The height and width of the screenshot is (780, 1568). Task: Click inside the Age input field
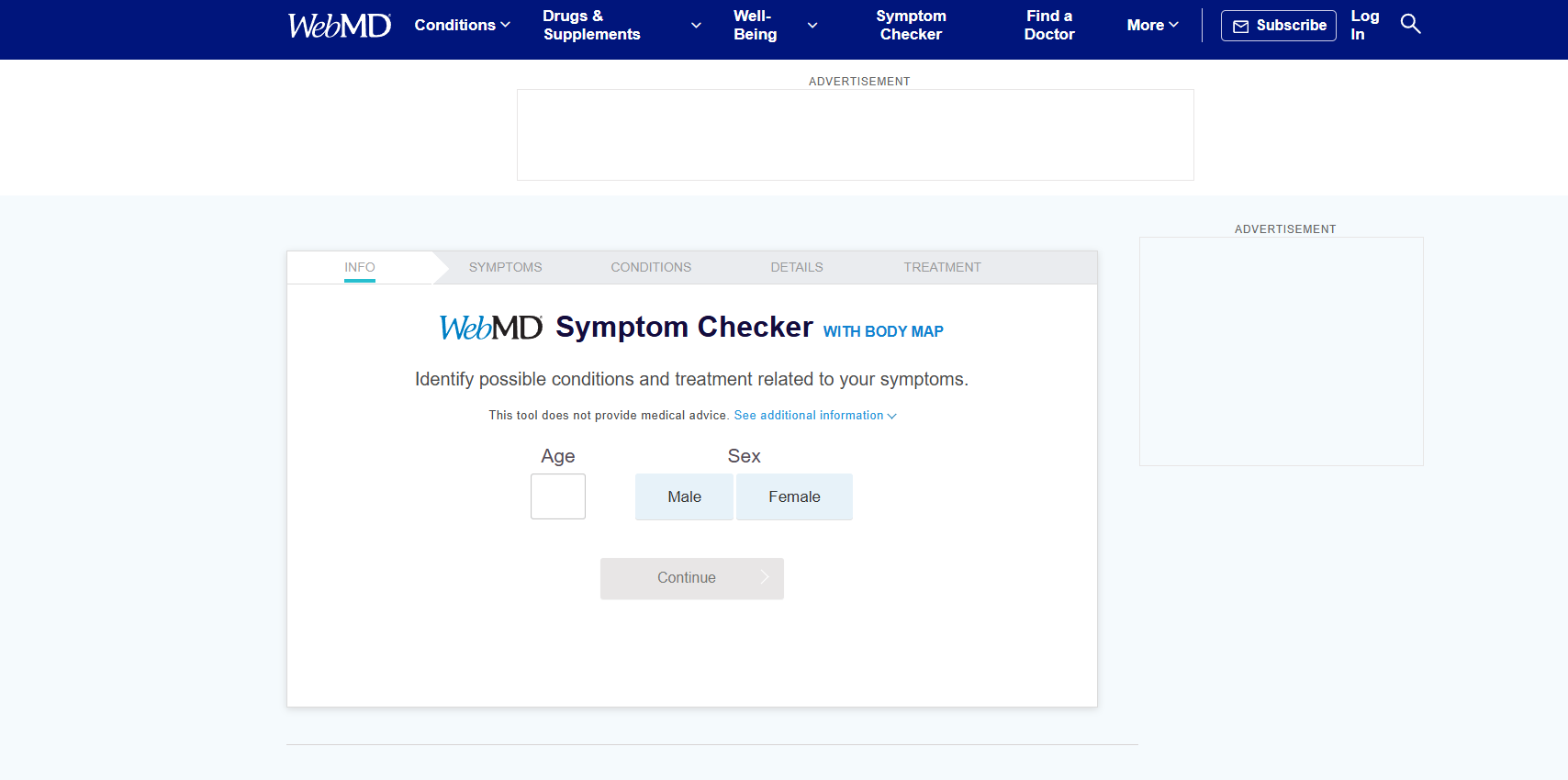pos(557,496)
